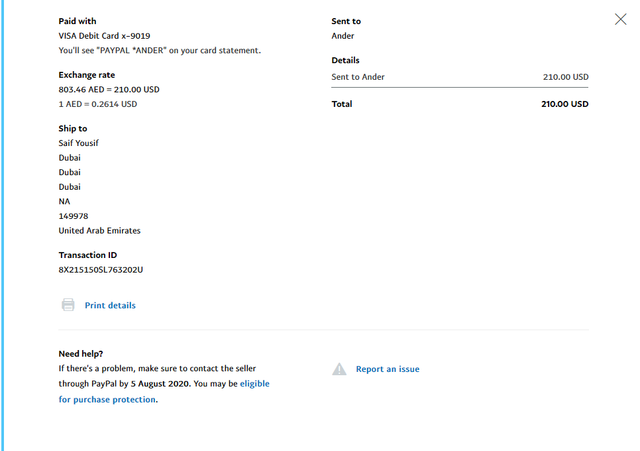
Task: Click the 5 August 2020 deadline date
Action: pos(160,384)
